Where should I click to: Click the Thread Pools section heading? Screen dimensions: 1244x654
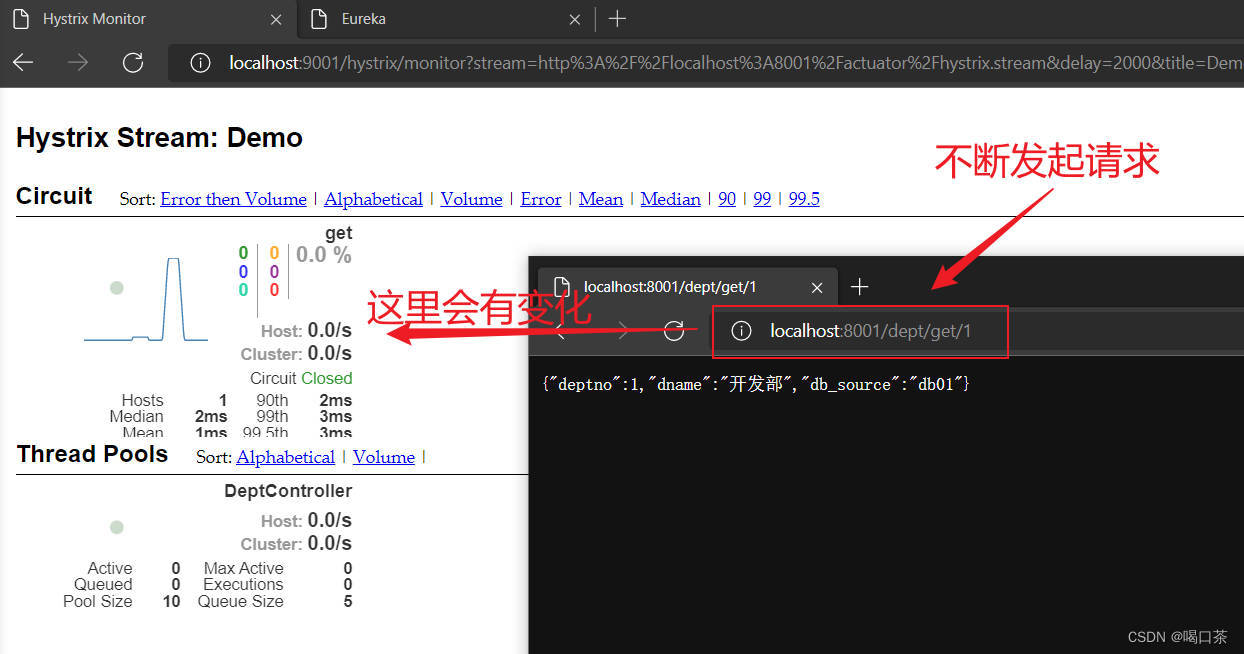point(92,454)
